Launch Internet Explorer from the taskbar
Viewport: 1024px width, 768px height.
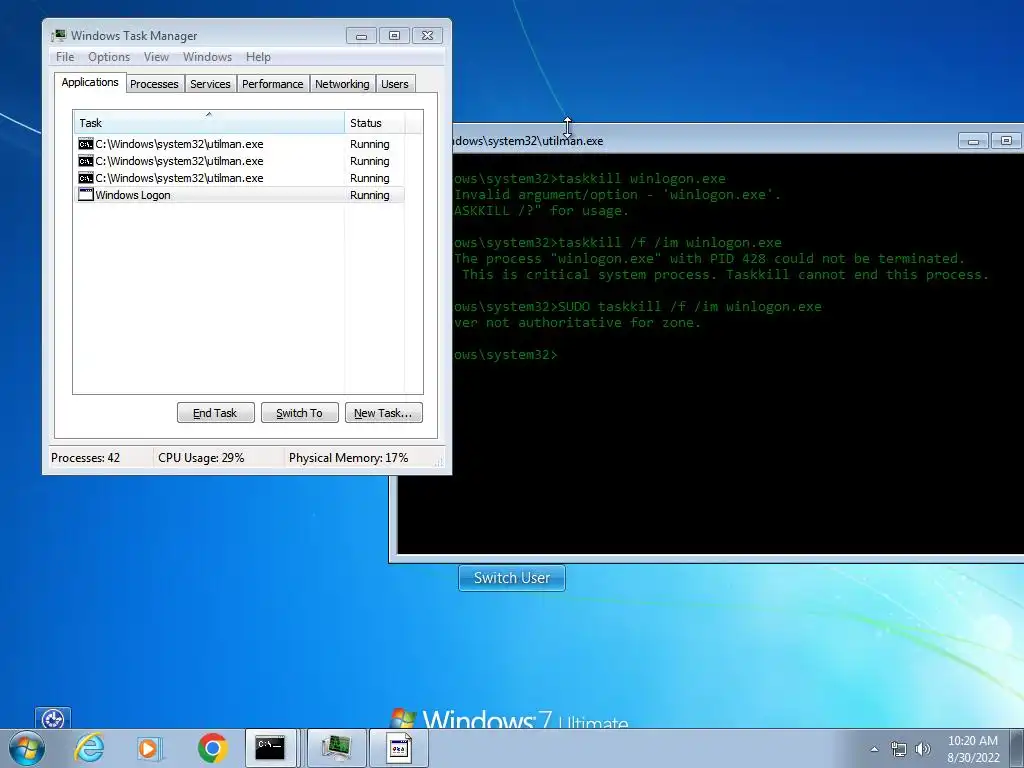89,748
